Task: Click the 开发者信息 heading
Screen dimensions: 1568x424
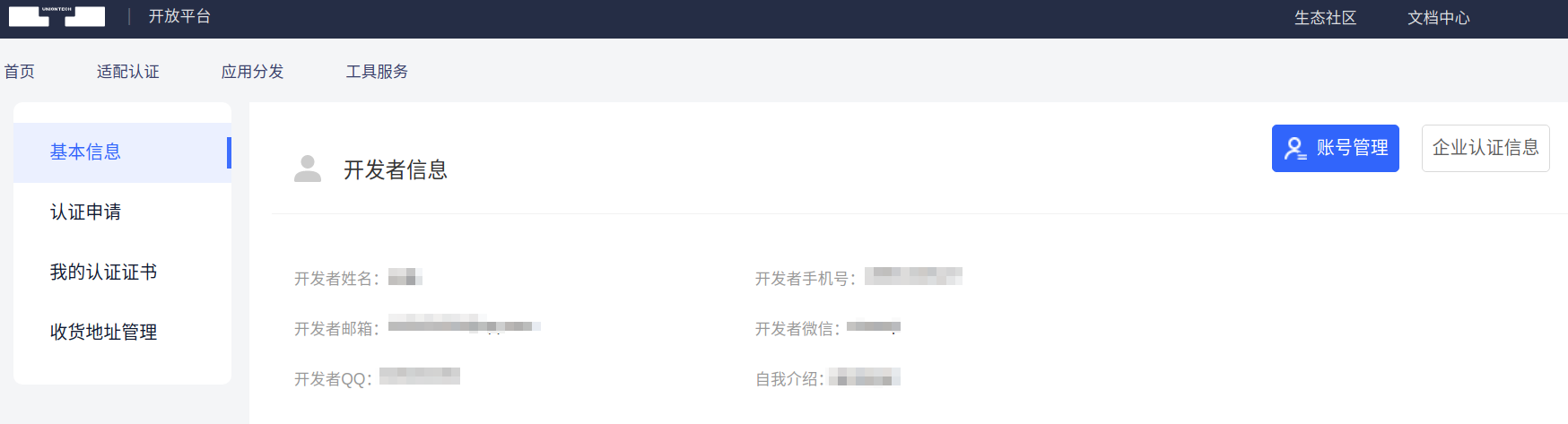Action: 396,169
